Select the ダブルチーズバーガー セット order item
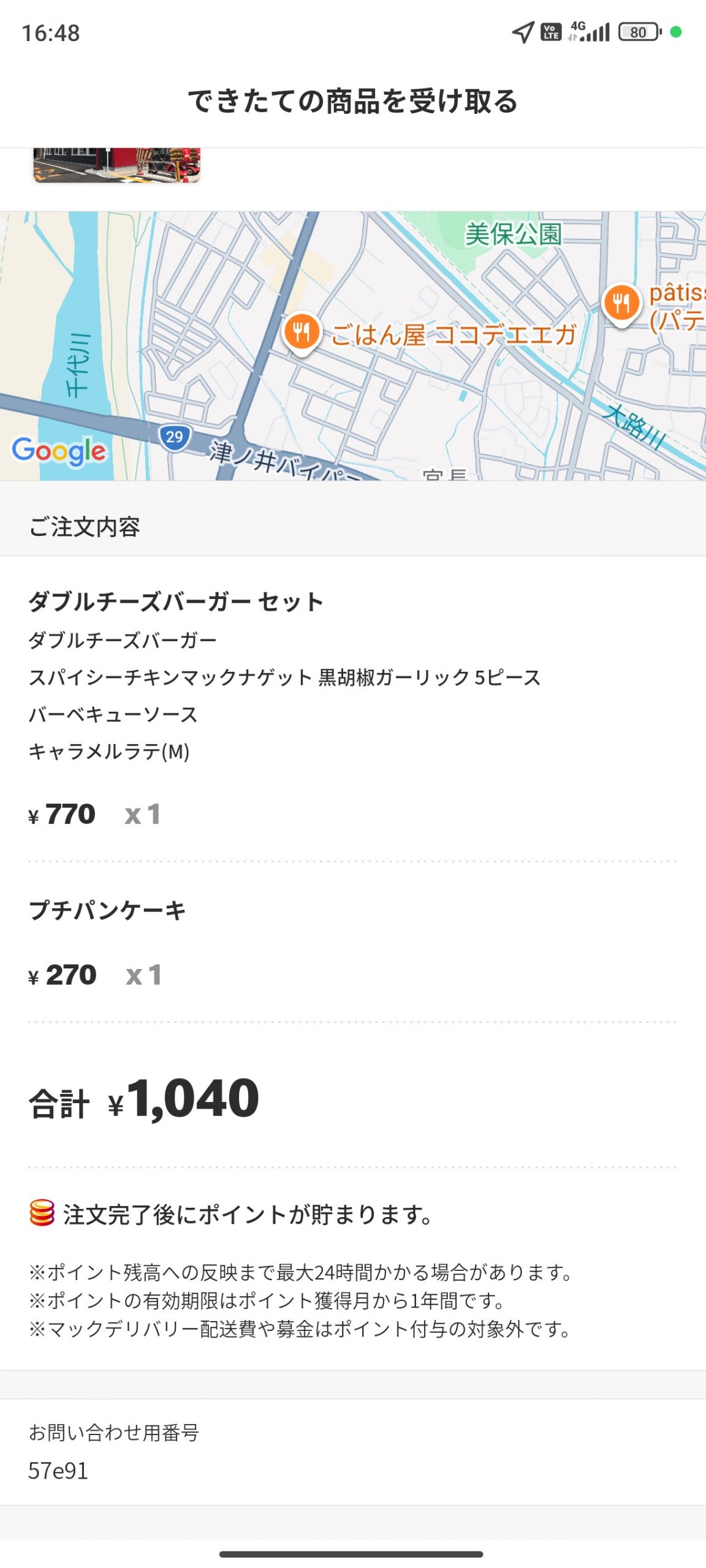Image resolution: width=706 pixels, height=1568 pixels. [x=176, y=602]
